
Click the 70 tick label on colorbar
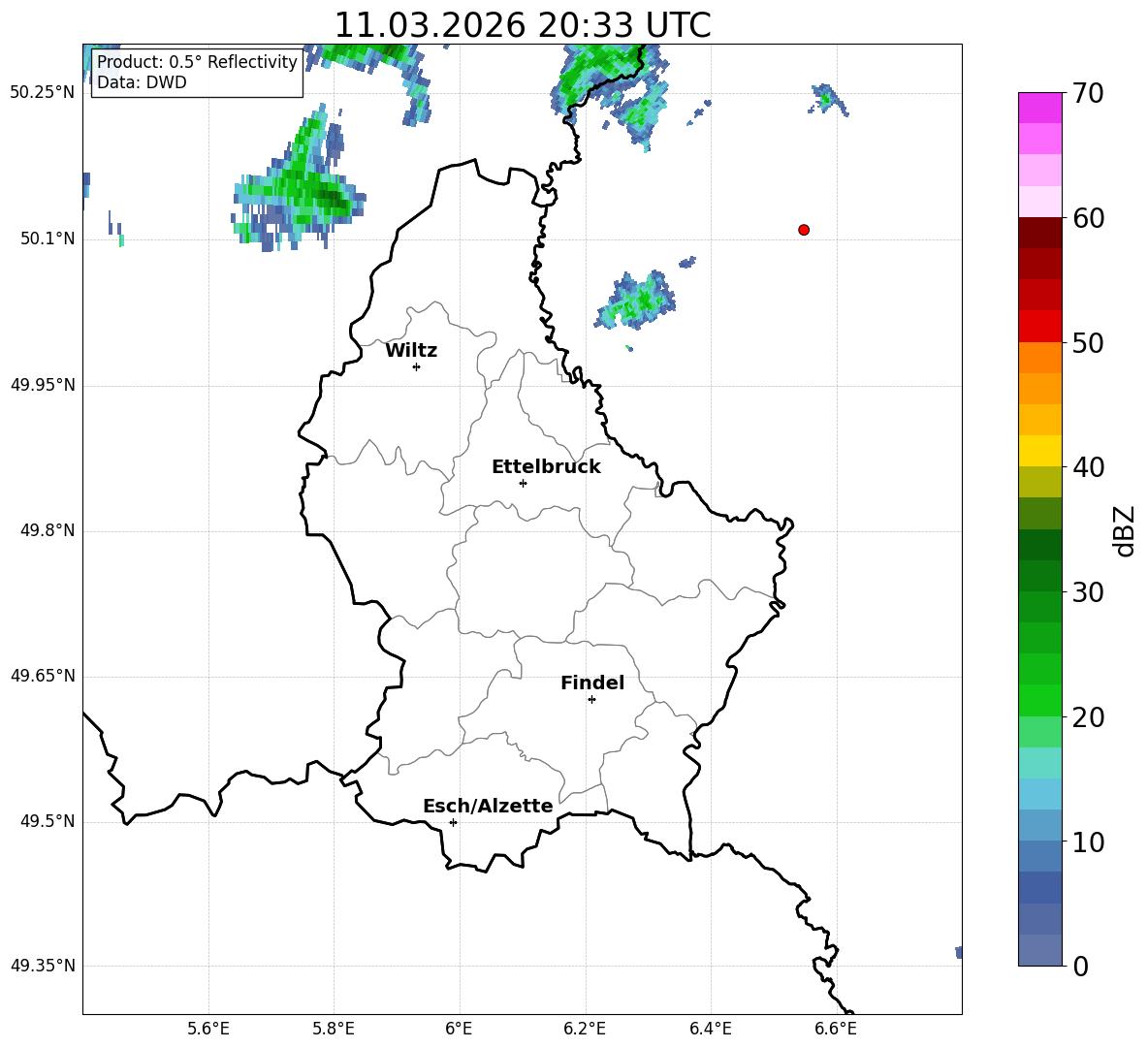(x=1088, y=93)
